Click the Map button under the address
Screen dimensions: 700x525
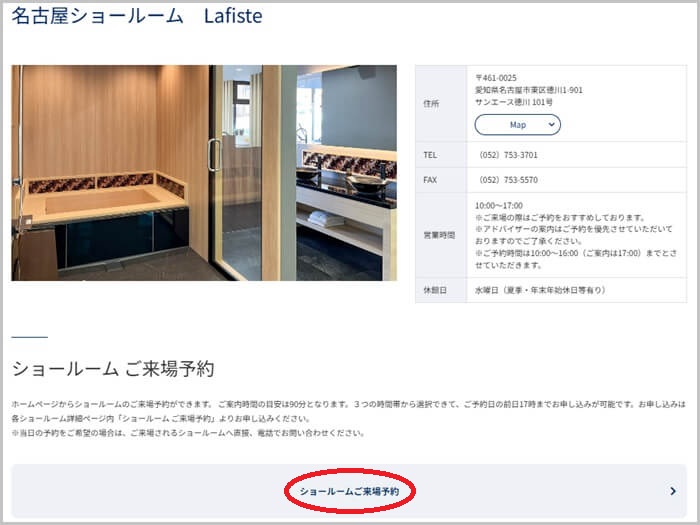pyautogui.click(x=517, y=125)
